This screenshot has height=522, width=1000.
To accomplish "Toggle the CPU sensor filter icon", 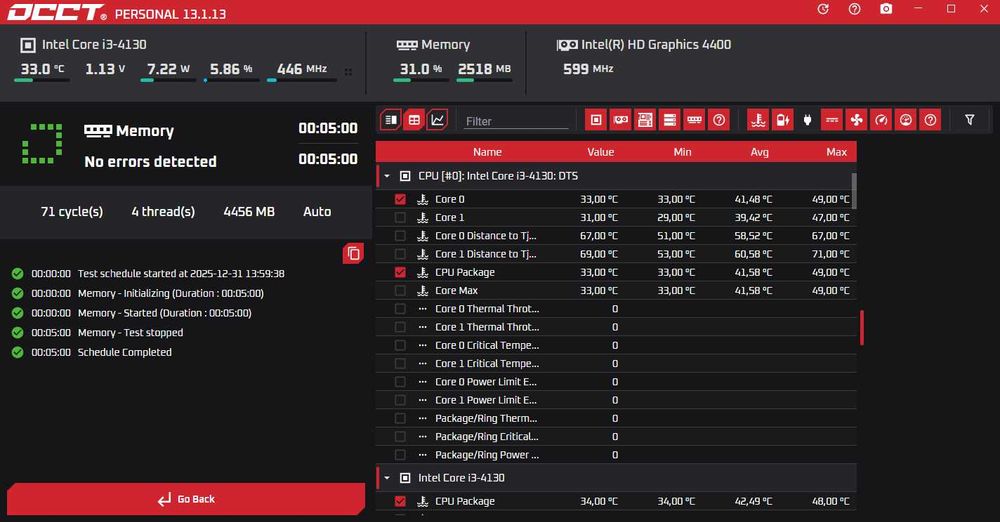I will coord(596,119).
